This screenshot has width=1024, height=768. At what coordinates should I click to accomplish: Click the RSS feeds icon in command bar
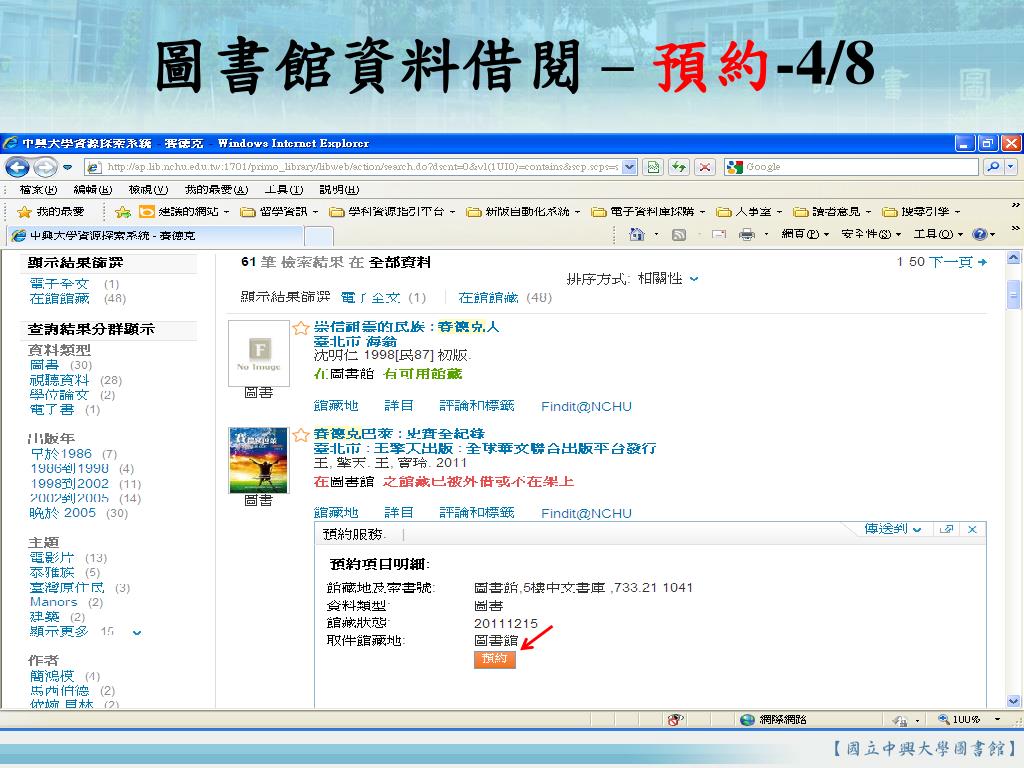pos(679,234)
